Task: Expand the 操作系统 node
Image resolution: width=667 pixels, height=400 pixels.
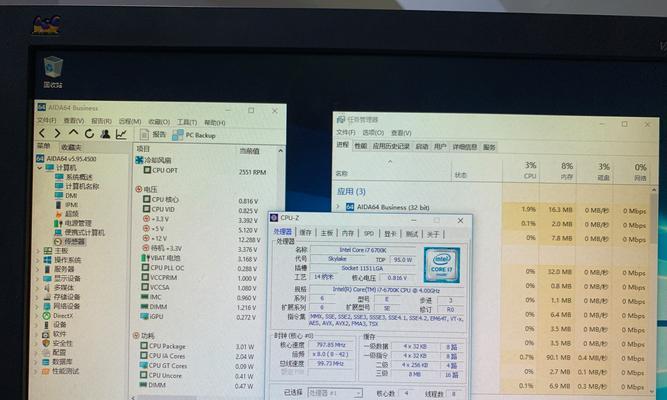Action: pyautogui.click(x=38, y=260)
